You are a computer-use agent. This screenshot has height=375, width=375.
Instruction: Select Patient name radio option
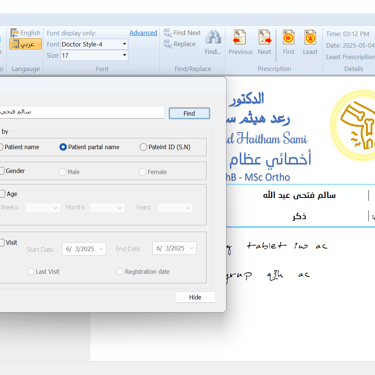(19, 147)
